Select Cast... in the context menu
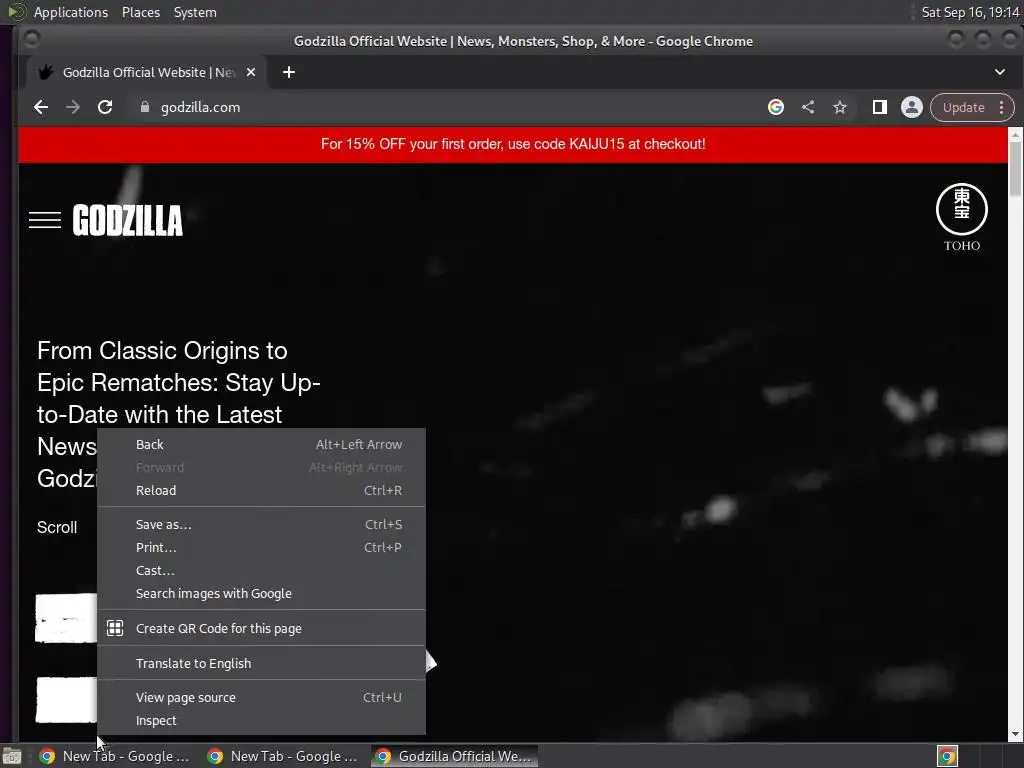Viewport: 1024px width, 768px height. [261, 570]
